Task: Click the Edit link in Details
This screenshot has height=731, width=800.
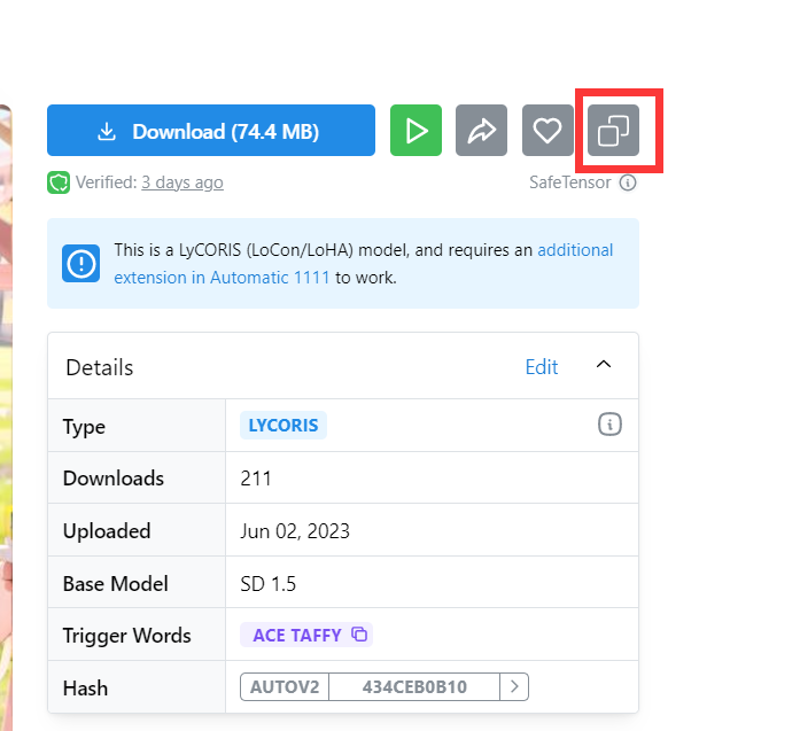Action: 541,367
